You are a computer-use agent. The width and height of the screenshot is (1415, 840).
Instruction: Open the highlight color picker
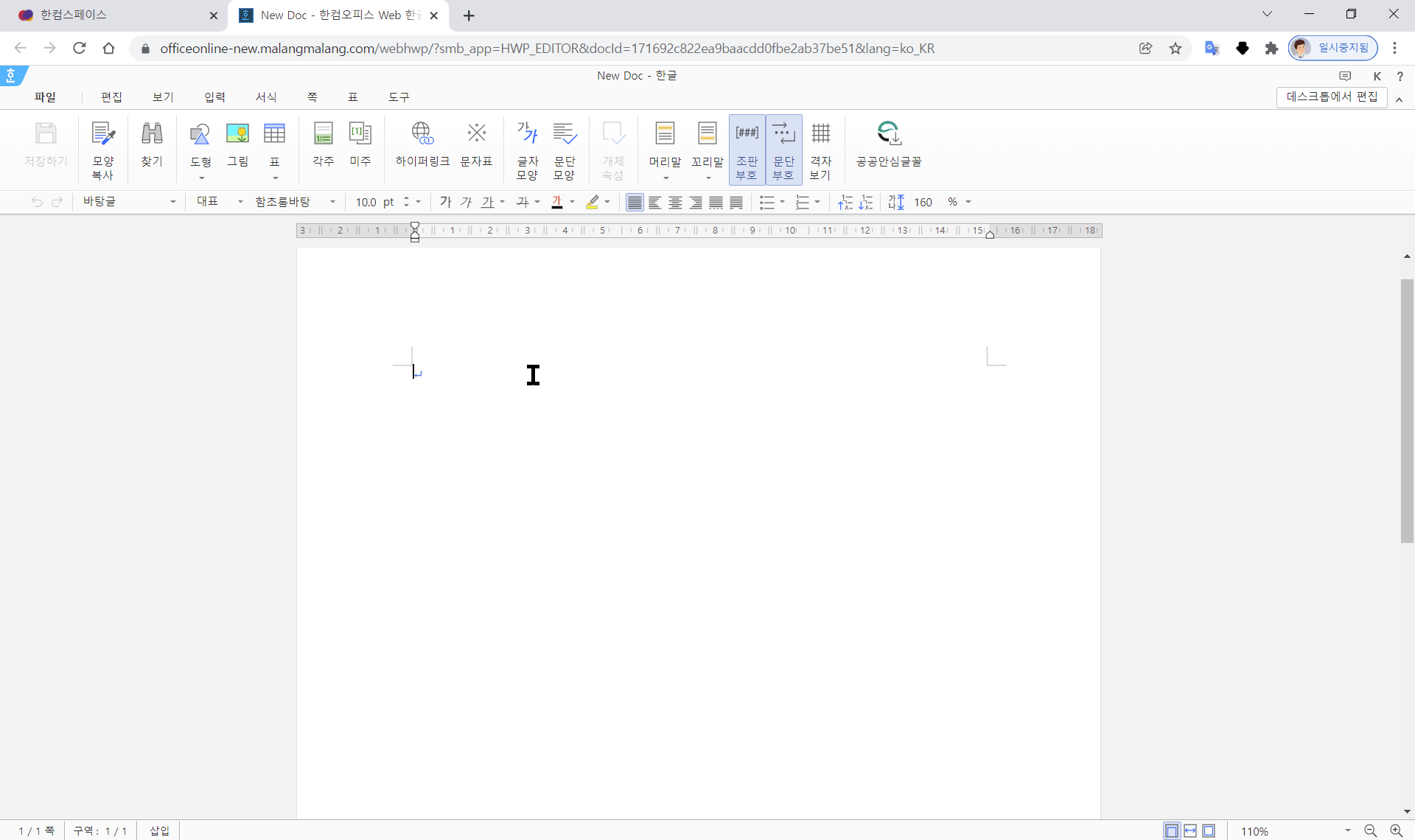coord(607,202)
